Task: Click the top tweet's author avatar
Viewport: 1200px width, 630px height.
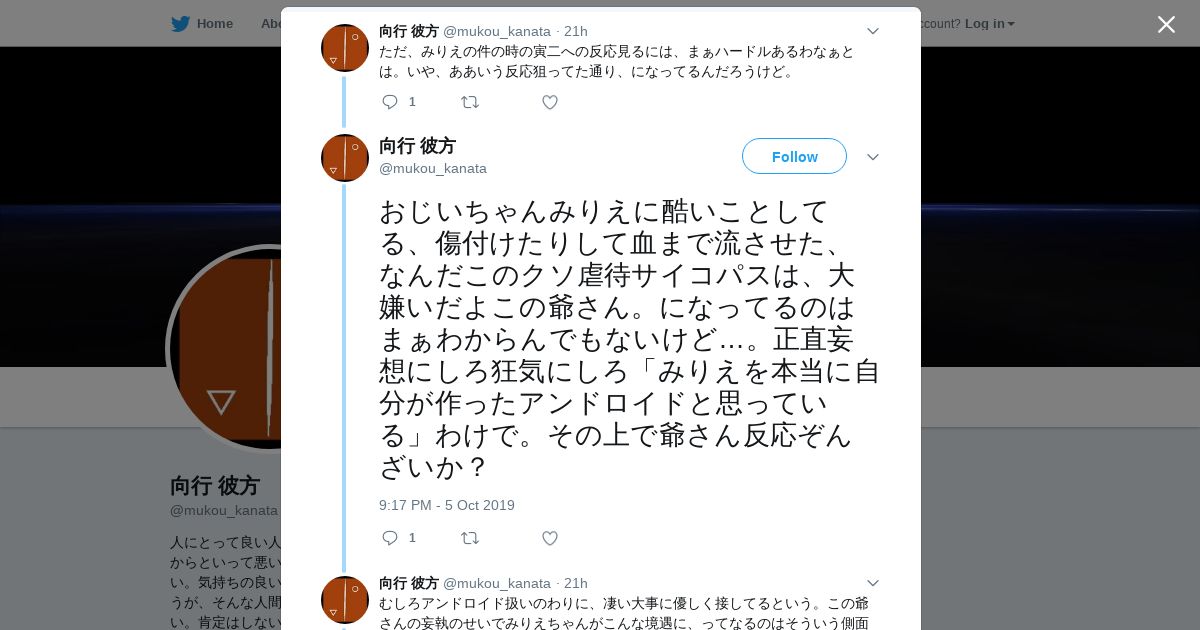Action: click(x=345, y=48)
